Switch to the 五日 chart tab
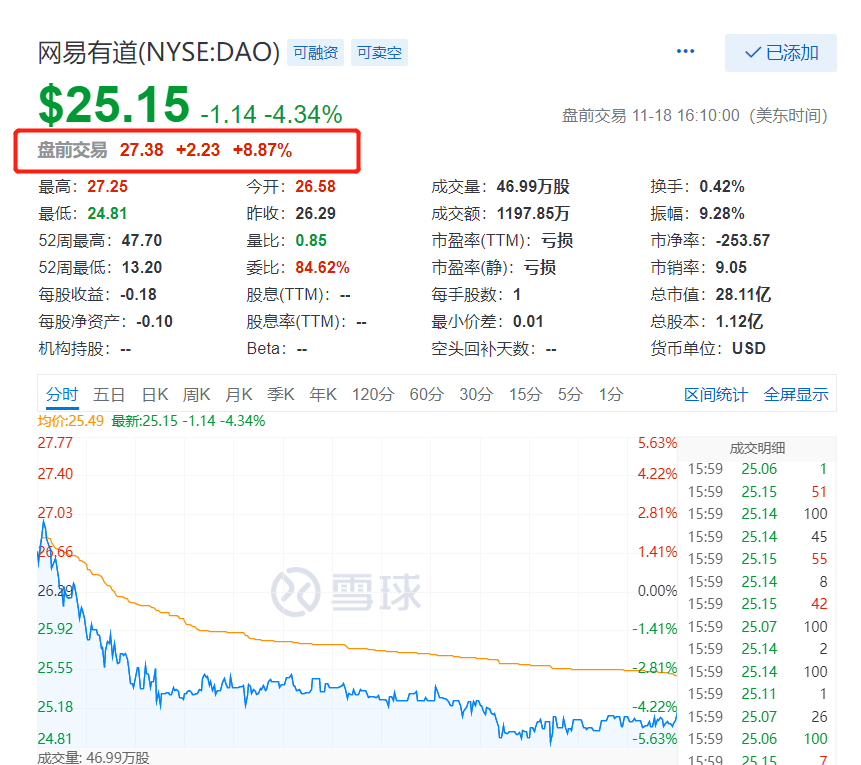The width and height of the screenshot is (861, 765). point(109,394)
